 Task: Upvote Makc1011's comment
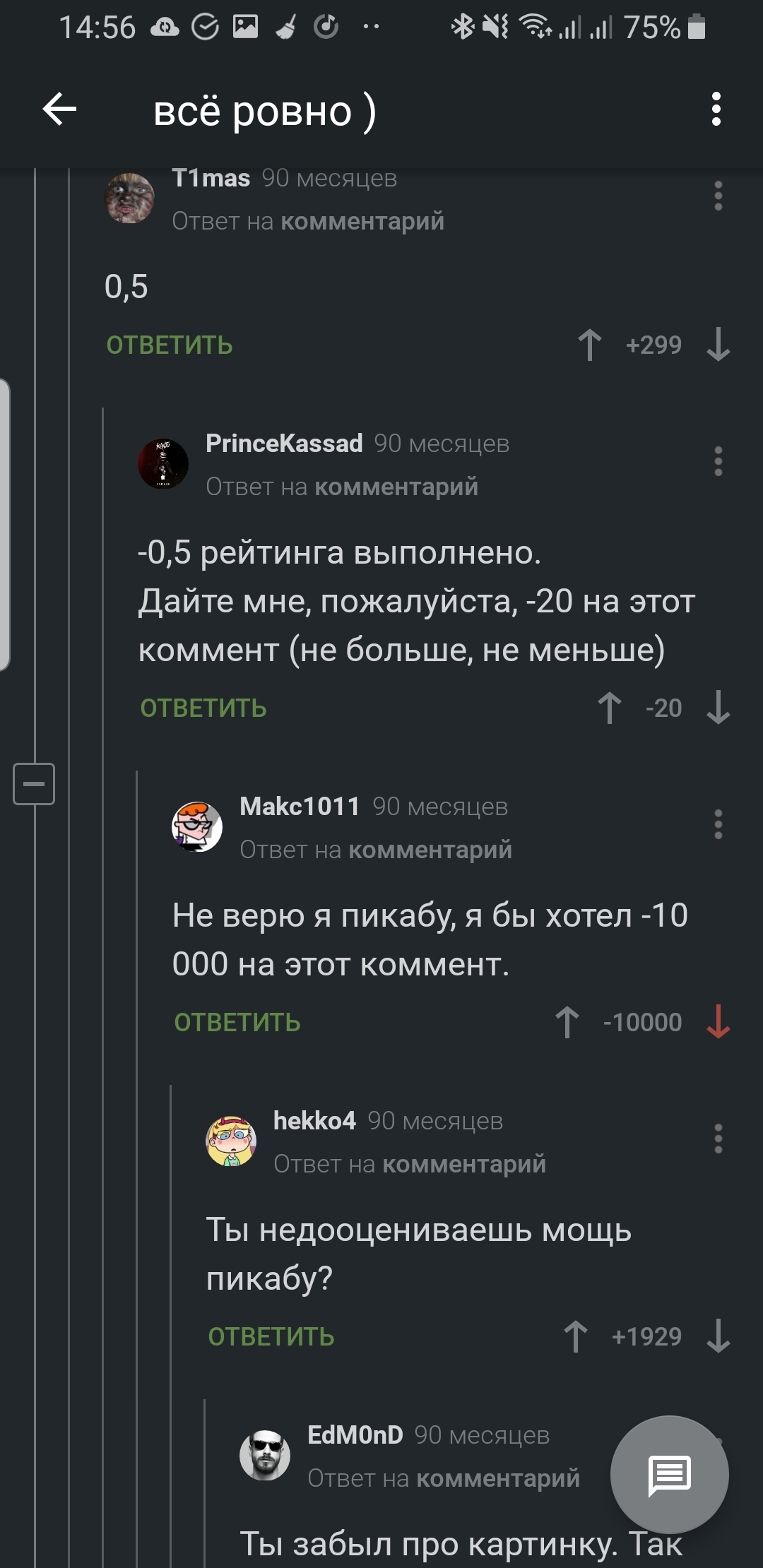point(567,1023)
